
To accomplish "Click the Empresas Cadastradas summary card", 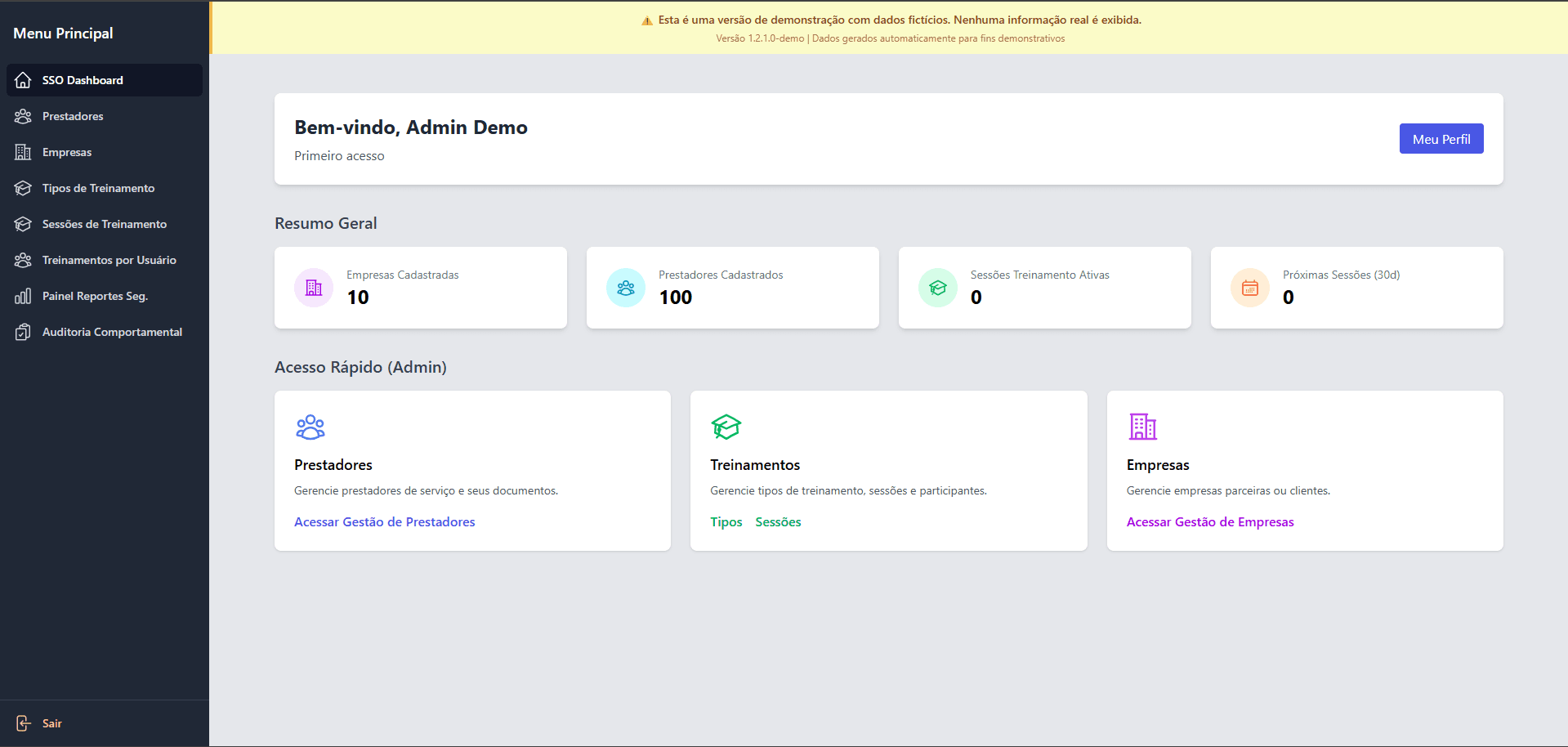I will 420,287.
